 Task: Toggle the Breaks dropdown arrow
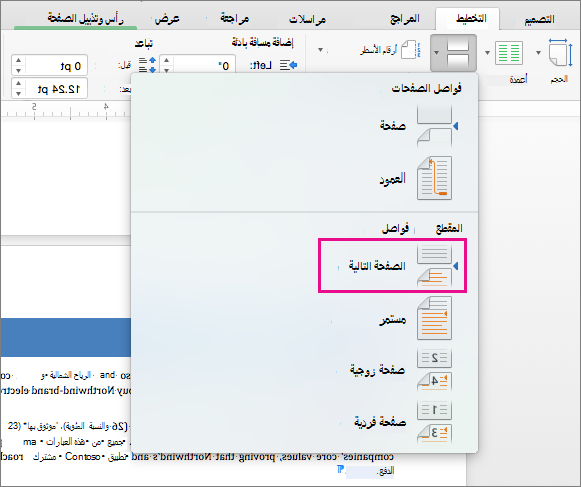click(x=436, y=53)
